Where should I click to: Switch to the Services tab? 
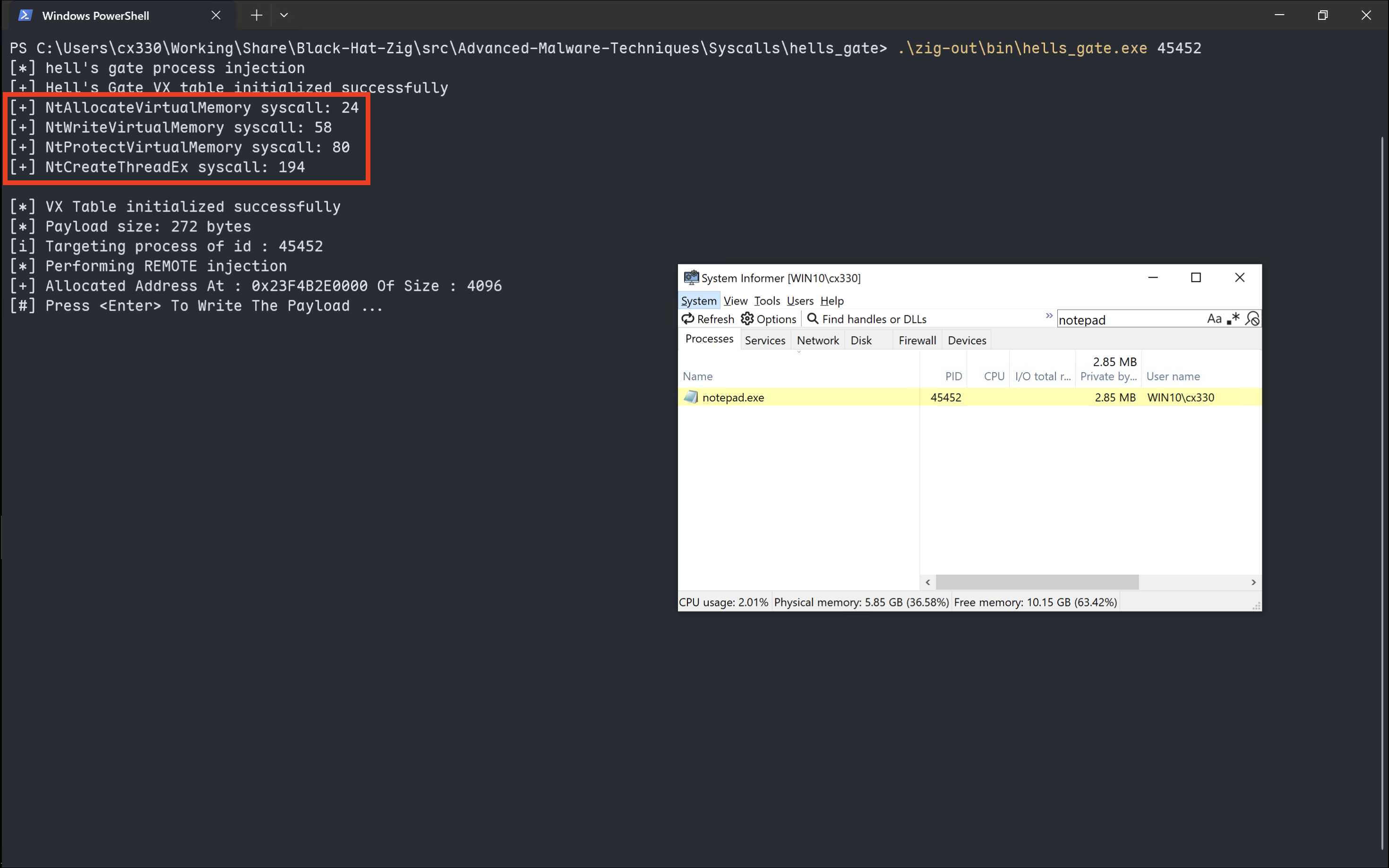tap(765, 340)
